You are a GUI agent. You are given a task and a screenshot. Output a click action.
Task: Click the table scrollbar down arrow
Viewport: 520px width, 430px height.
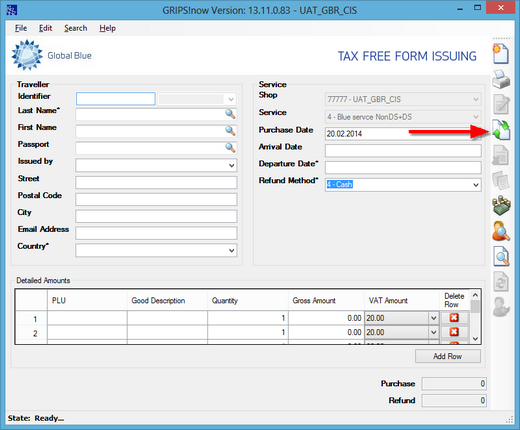[475, 339]
